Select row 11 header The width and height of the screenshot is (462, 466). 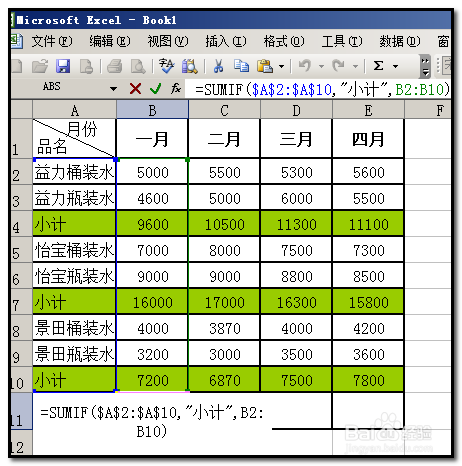tap(21, 411)
